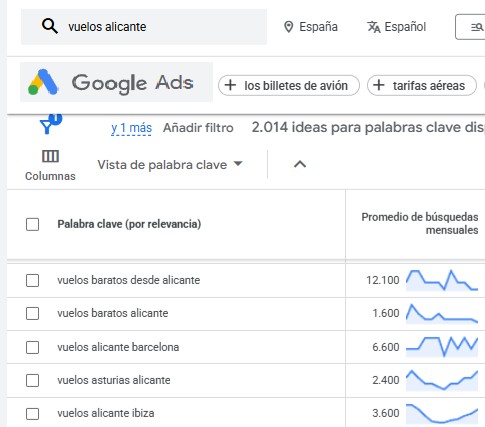Check 'vuelos alicante barcelona' row

click(32, 347)
